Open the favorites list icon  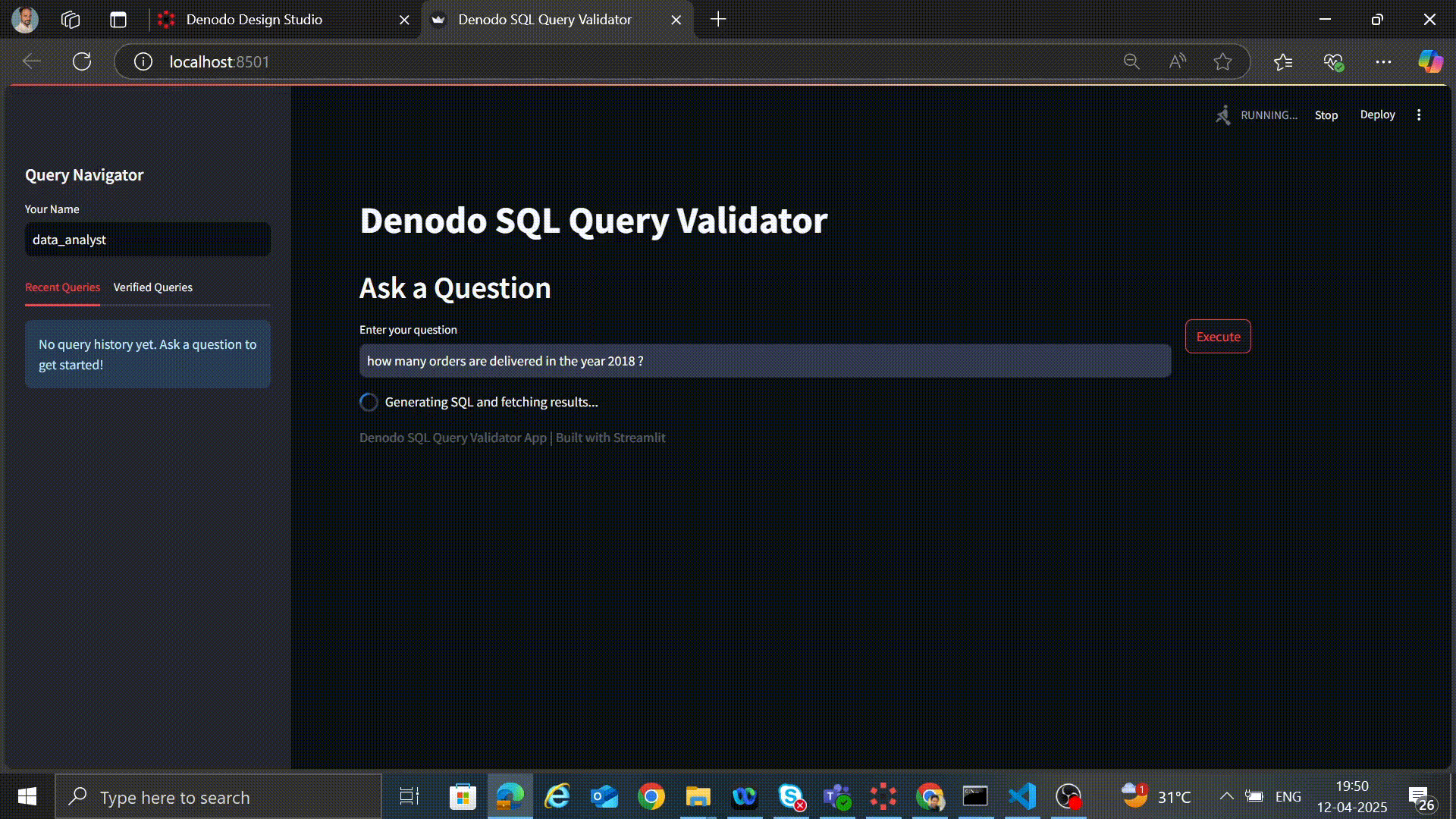click(1283, 61)
